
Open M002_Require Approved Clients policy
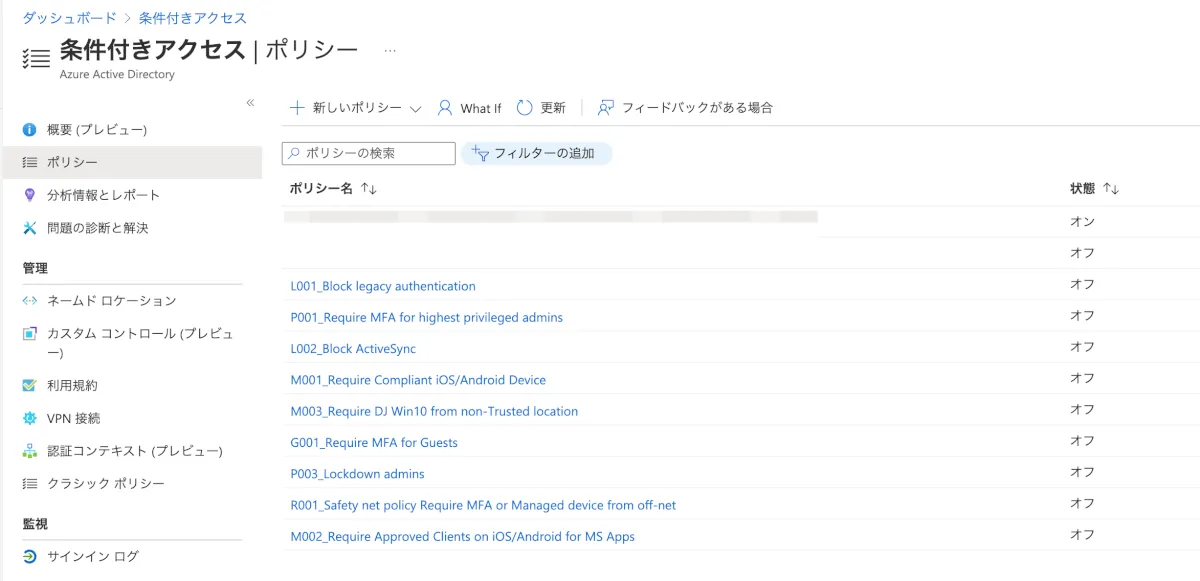click(x=463, y=536)
